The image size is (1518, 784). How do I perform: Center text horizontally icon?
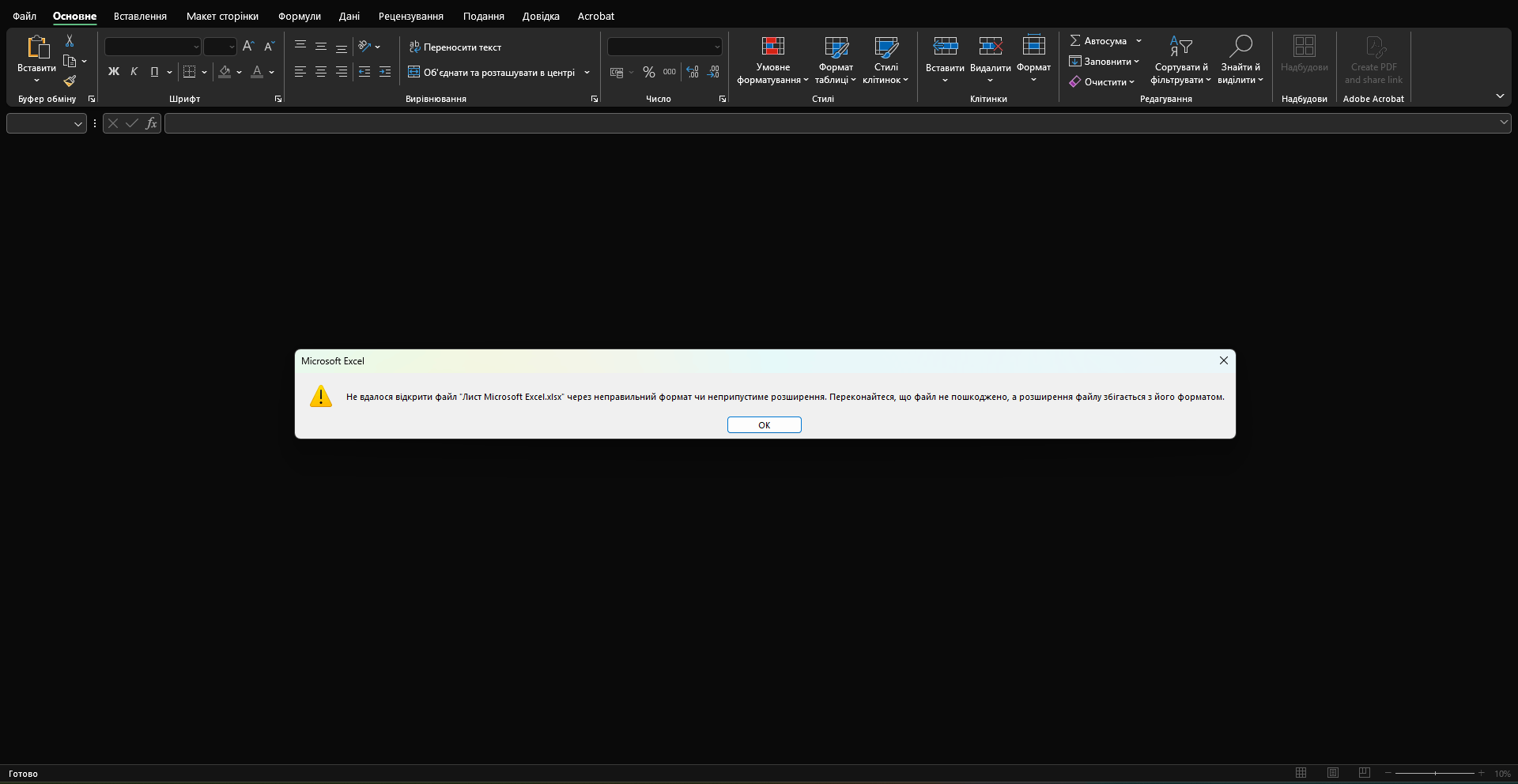[x=321, y=72]
